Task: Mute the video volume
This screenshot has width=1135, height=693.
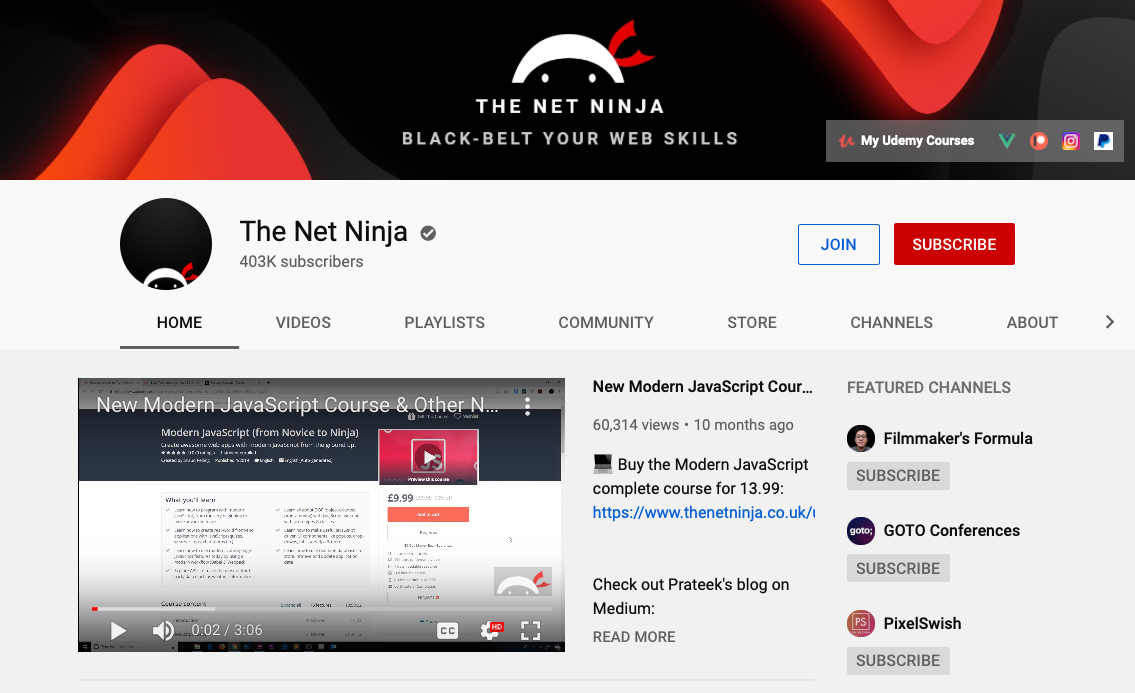Action: pyautogui.click(x=163, y=631)
